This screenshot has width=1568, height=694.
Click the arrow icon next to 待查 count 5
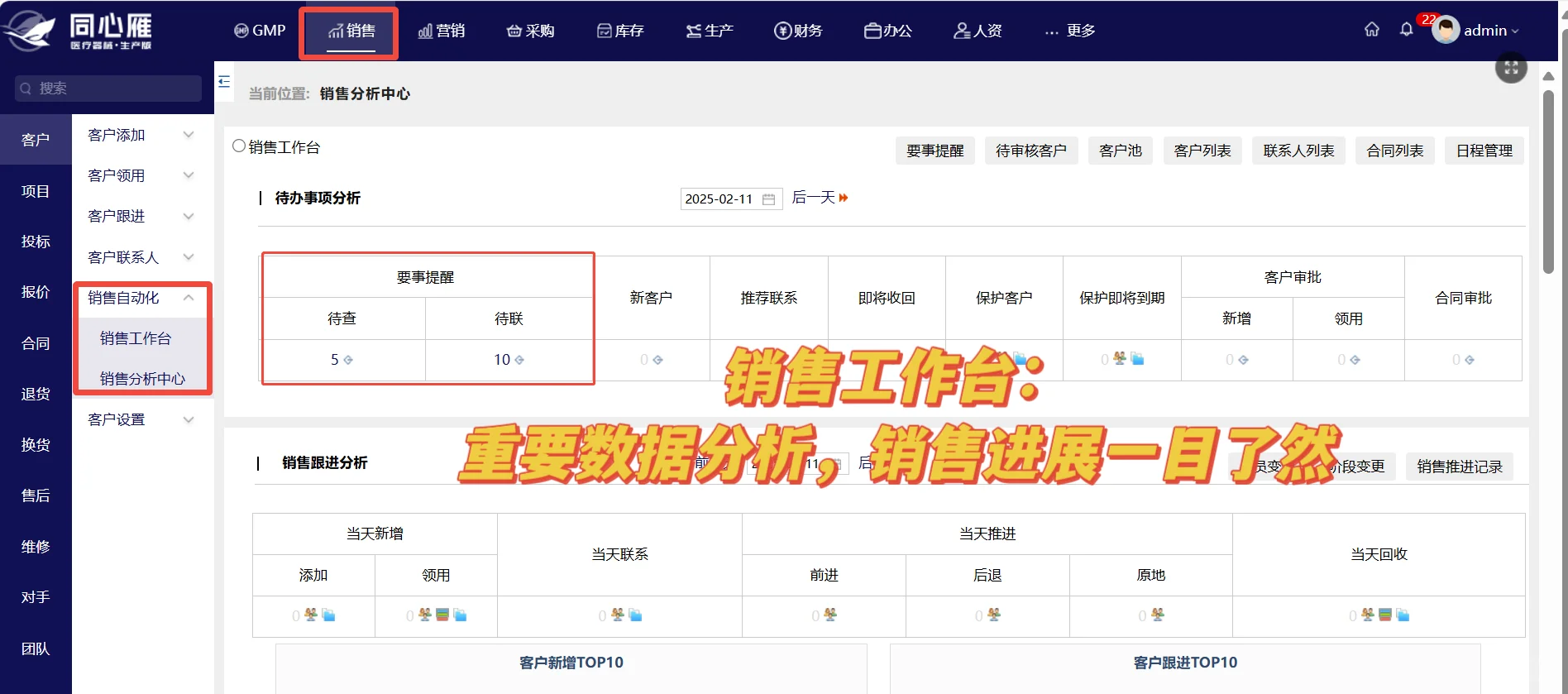(348, 360)
